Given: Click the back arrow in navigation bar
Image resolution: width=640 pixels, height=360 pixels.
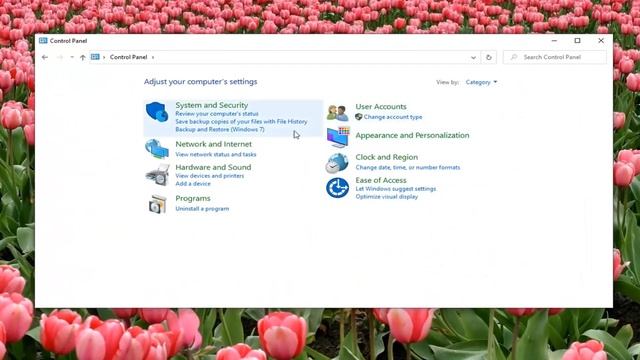Looking at the screenshot, I should click(45, 57).
